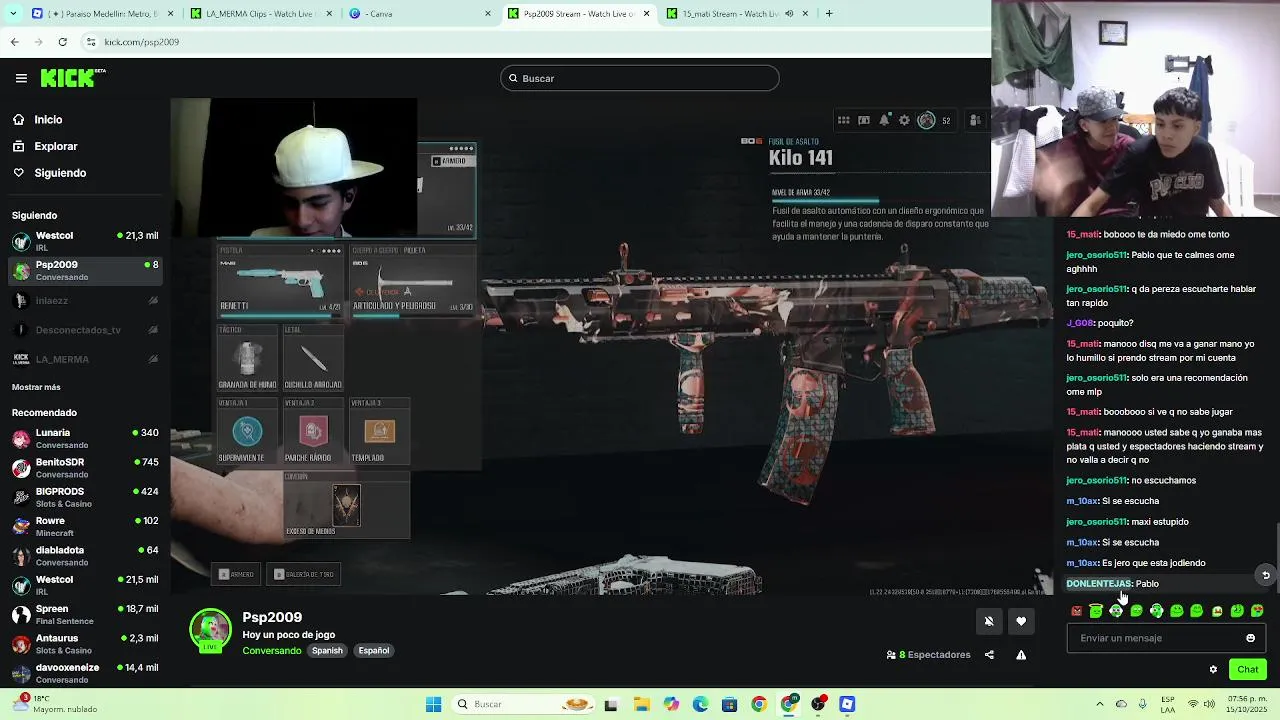Viewport: 1280px width, 720px height.
Task: Open Roblox from taskbar
Action: pyautogui.click(x=847, y=704)
